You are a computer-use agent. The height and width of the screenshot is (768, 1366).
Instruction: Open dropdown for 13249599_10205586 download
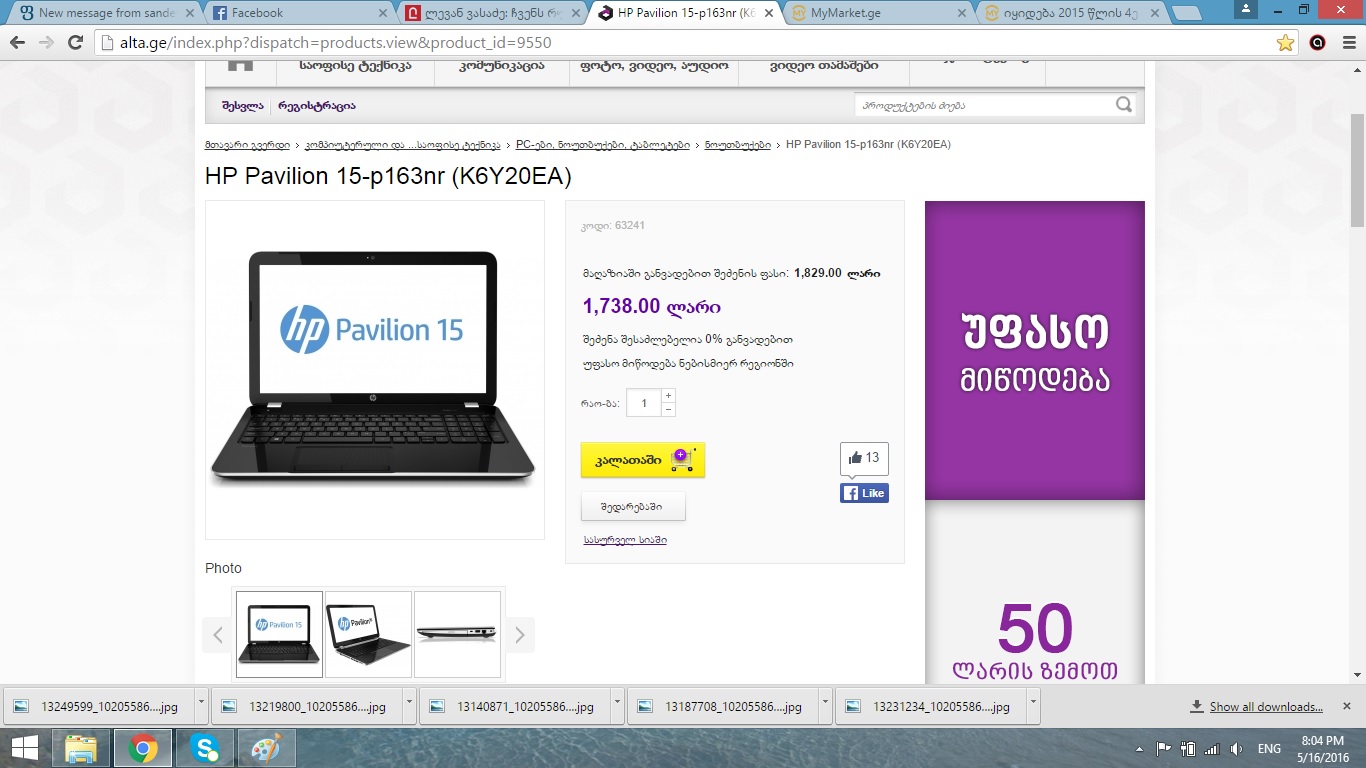pyautogui.click(x=201, y=704)
